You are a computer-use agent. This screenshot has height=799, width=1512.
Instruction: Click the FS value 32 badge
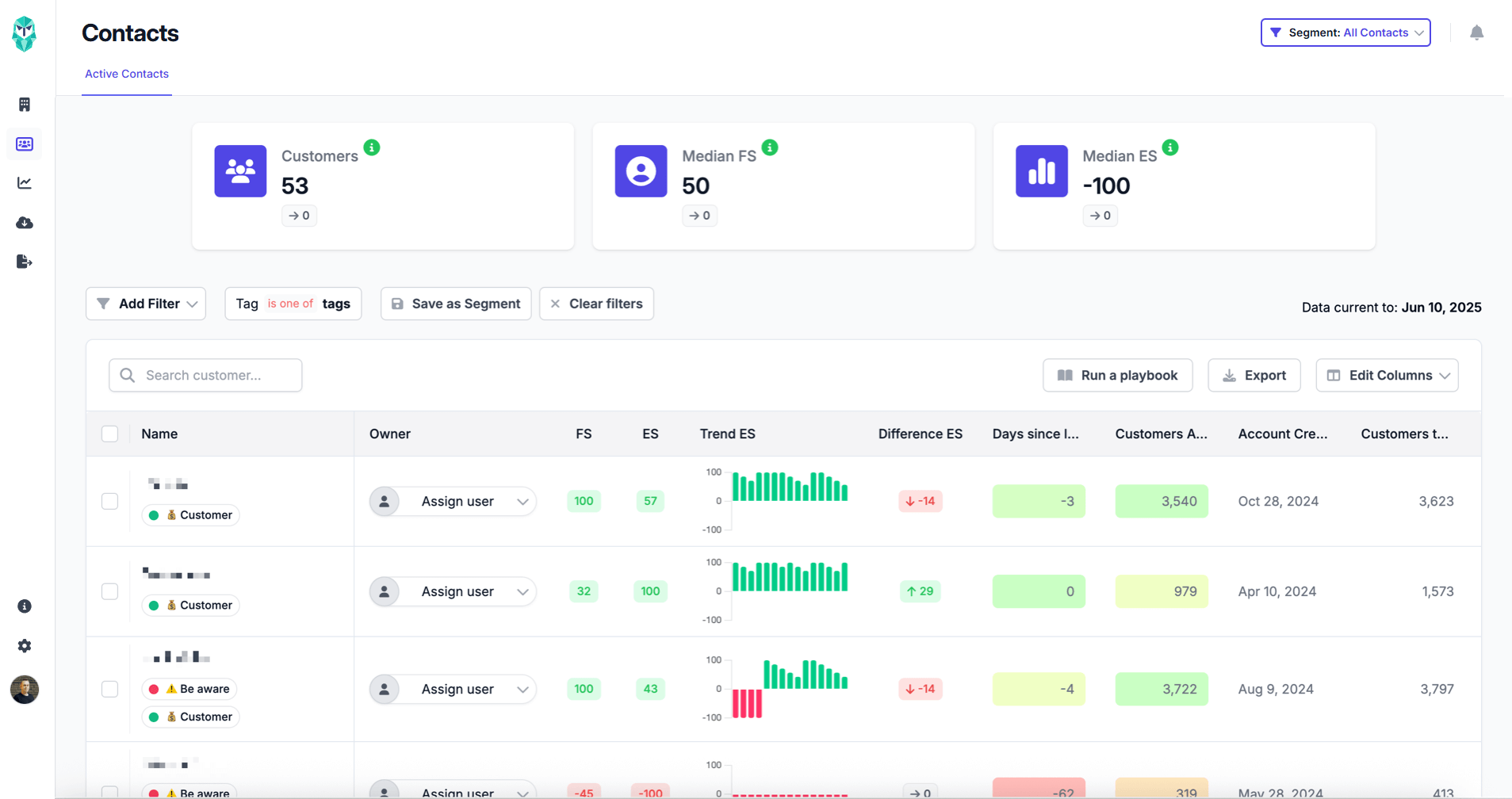coord(584,591)
